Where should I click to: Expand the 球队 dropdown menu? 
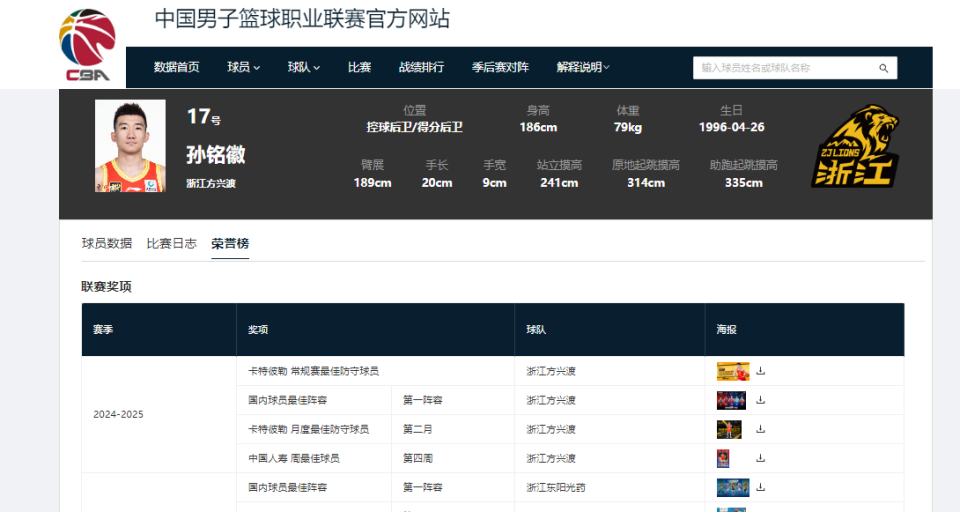coord(304,67)
